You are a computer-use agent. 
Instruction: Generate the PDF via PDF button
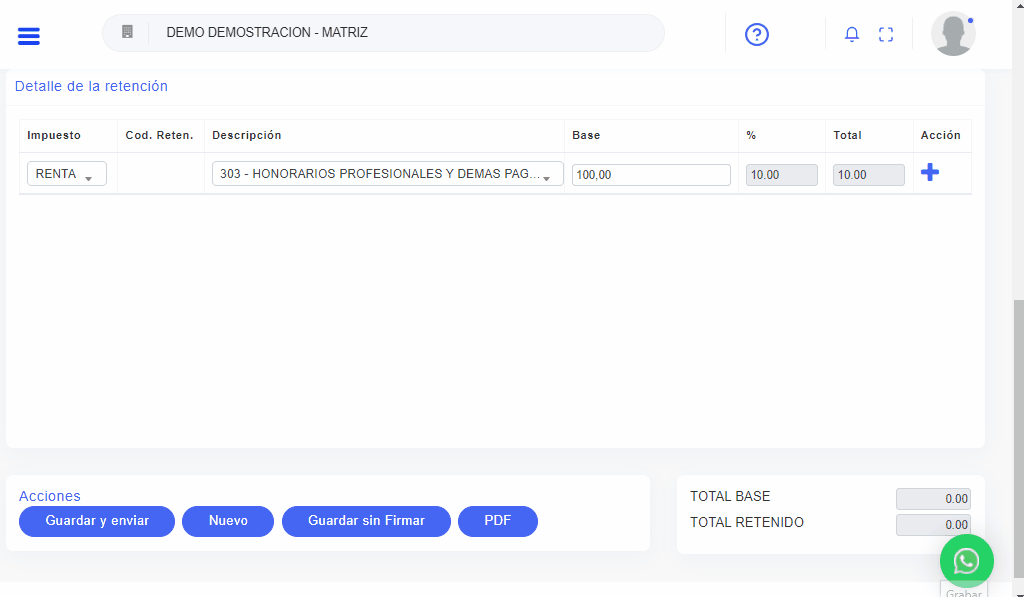(x=497, y=521)
